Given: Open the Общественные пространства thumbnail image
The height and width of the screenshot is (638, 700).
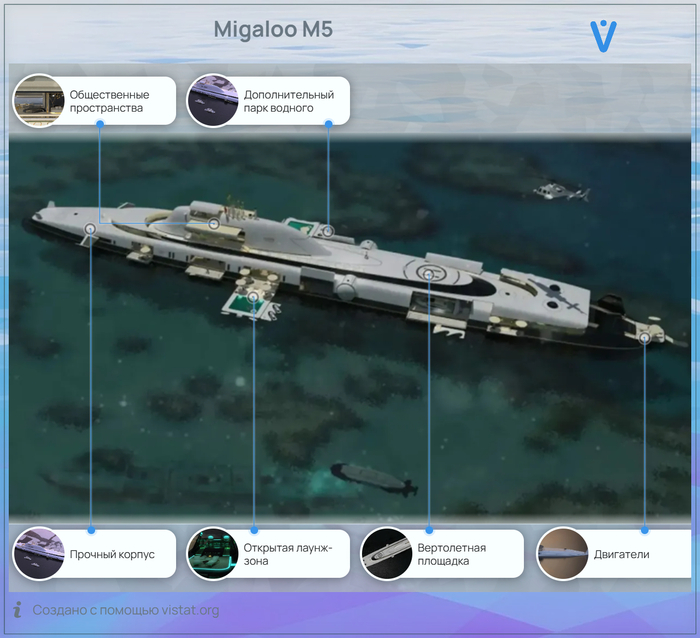Looking at the screenshot, I should 39,100.
